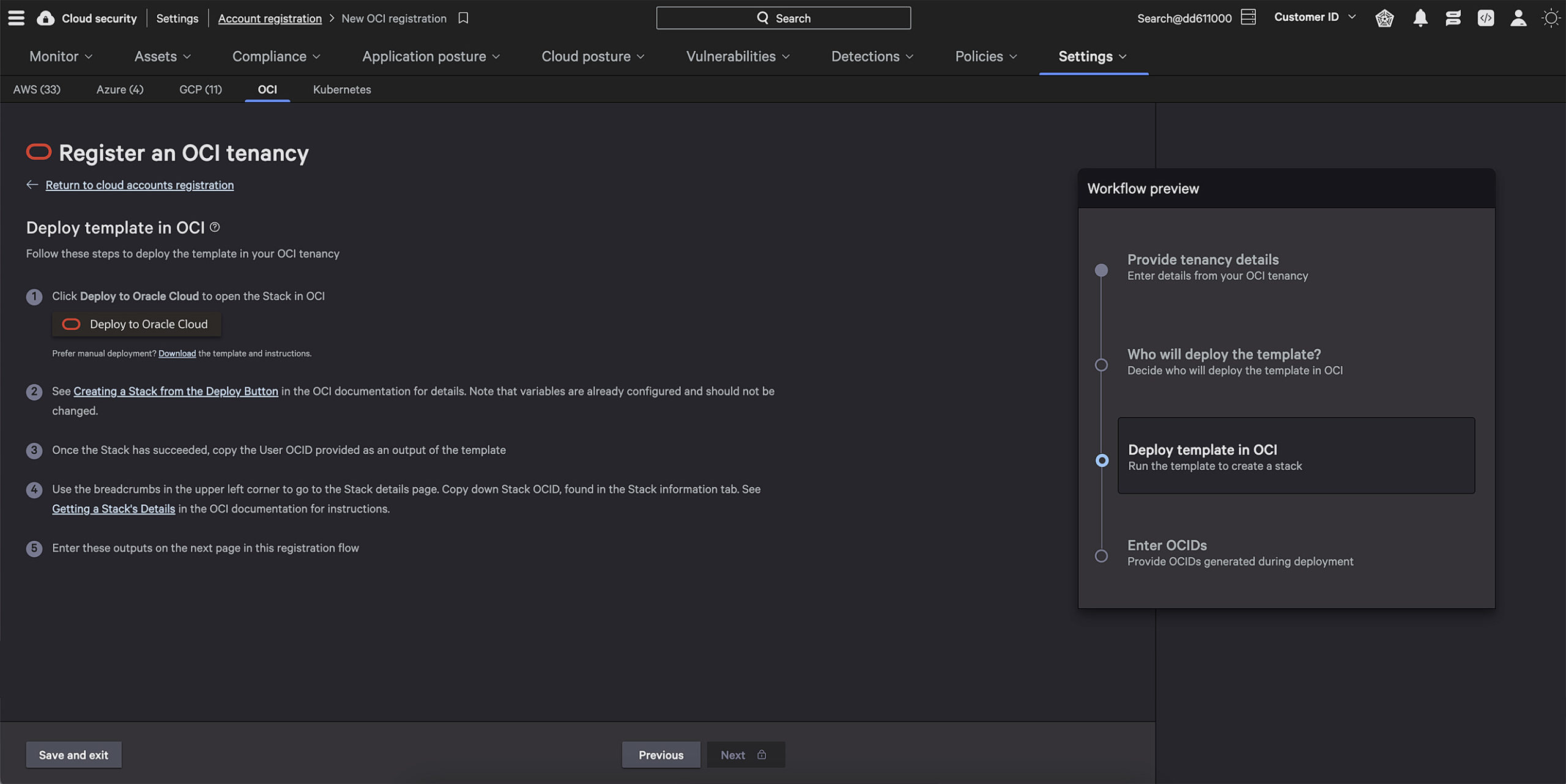Select the Provide tenancy details step marker
Image resolution: width=1566 pixels, height=784 pixels.
click(x=1101, y=270)
